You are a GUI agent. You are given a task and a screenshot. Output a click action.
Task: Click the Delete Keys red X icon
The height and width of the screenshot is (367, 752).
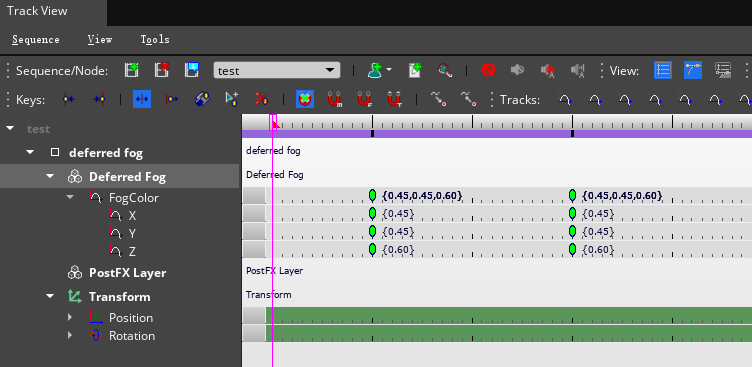tap(261, 99)
